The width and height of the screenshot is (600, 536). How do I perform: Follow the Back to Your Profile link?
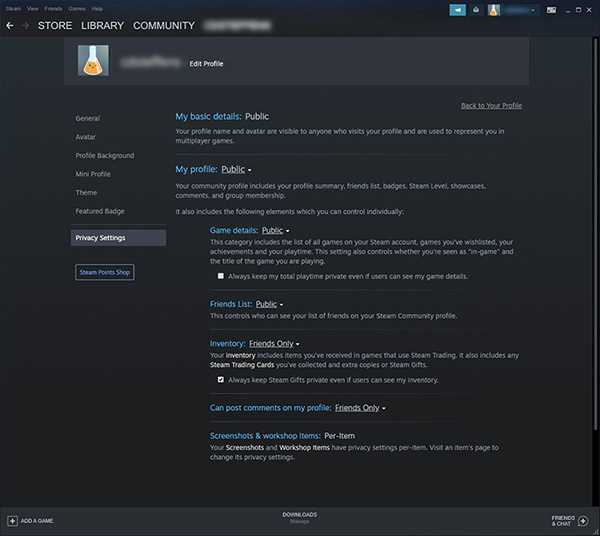point(491,105)
